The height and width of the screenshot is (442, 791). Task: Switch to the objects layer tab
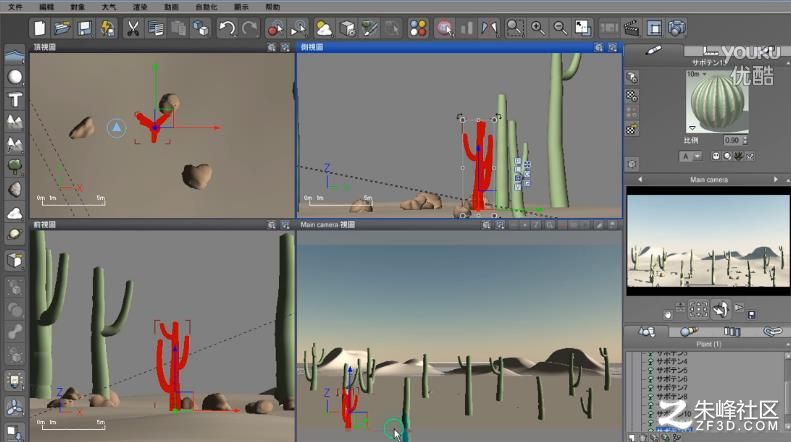(x=646, y=332)
